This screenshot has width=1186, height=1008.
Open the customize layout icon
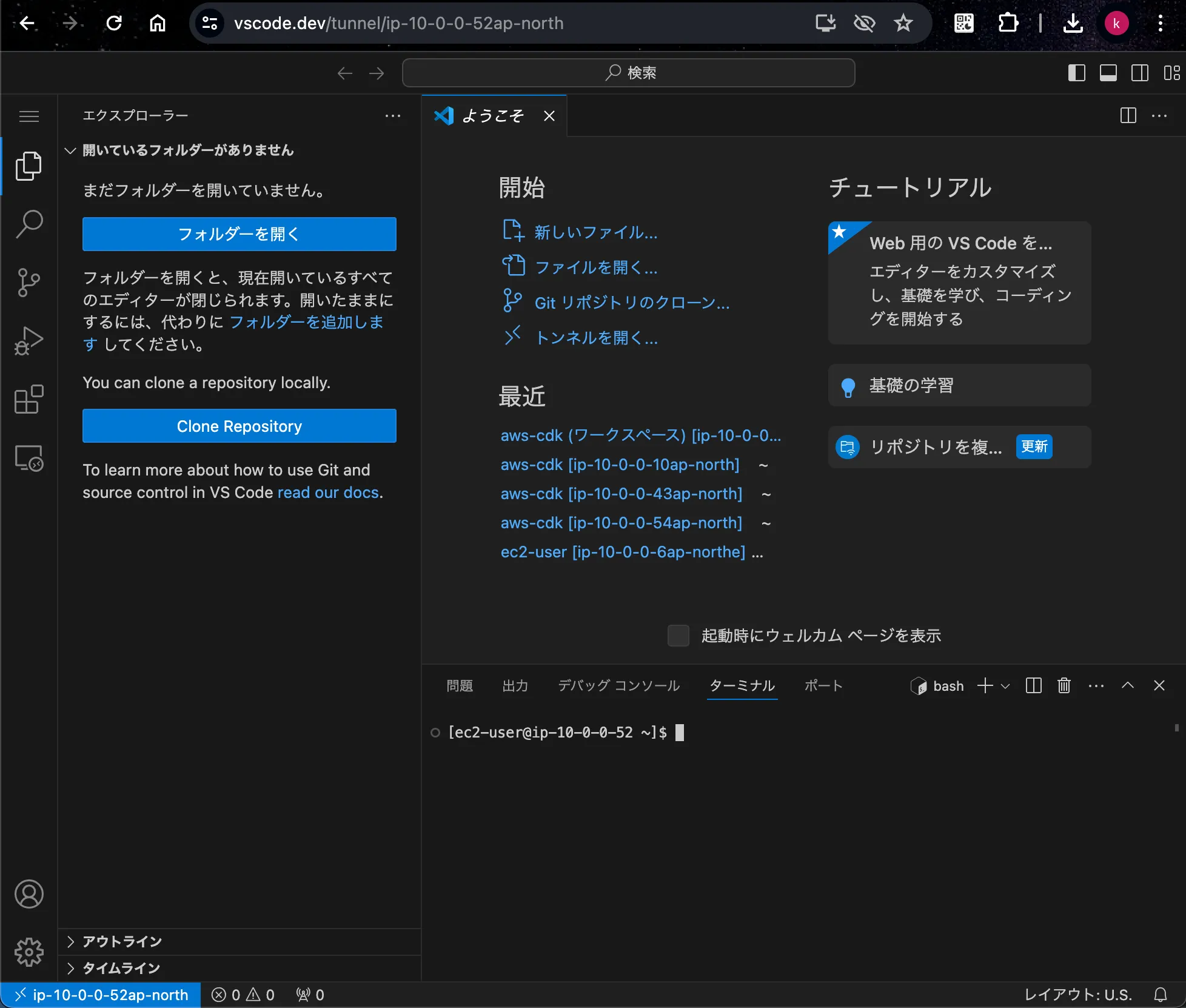click(1171, 73)
